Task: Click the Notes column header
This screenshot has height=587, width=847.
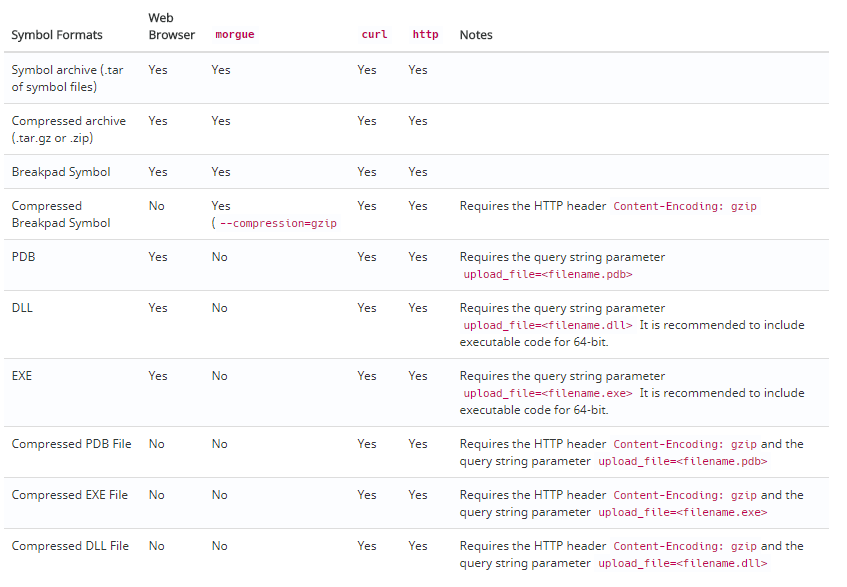Action: tap(476, 35)
